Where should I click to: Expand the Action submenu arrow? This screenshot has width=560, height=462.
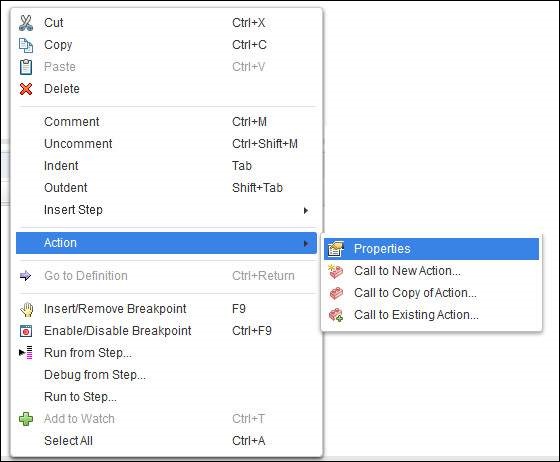point(306,243)
